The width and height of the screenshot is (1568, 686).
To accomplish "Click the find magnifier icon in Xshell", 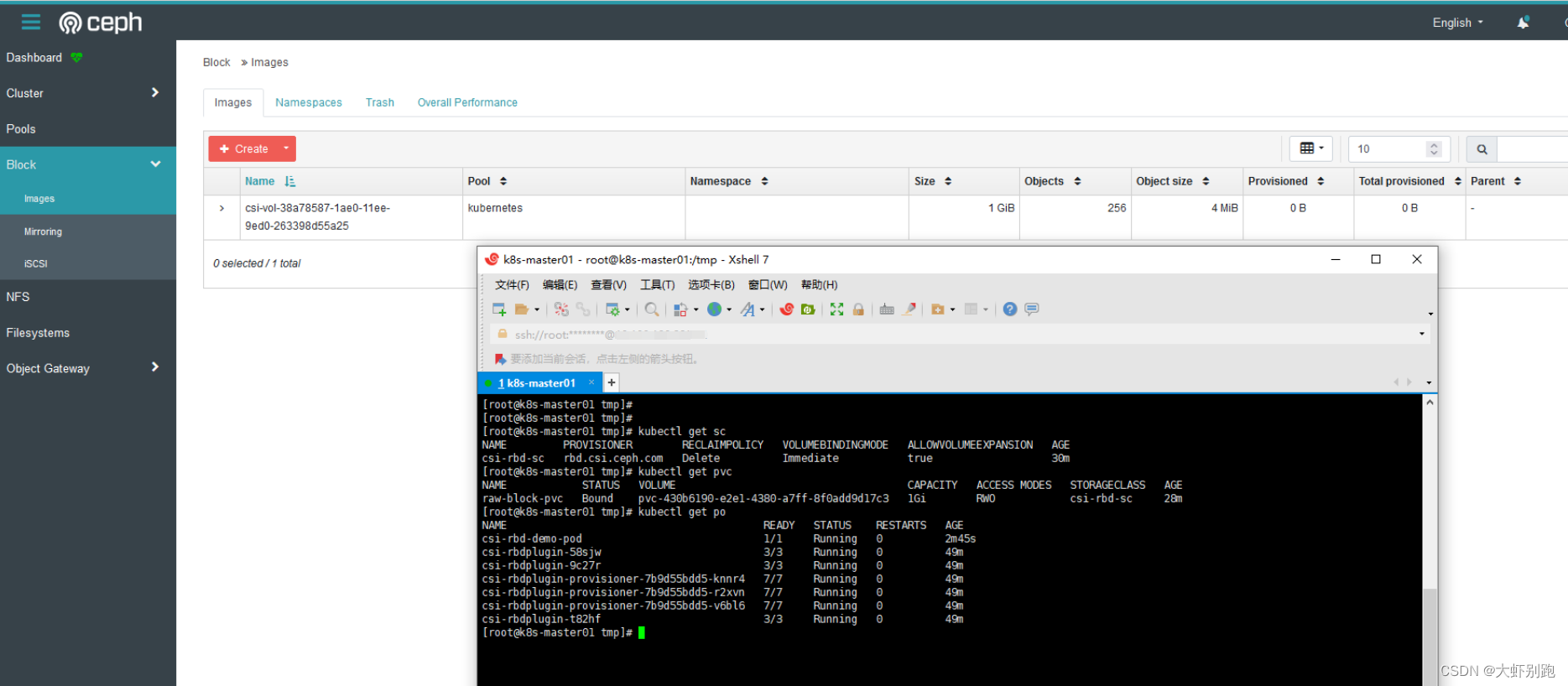I will pyautogui.click(x=651, y=309).
